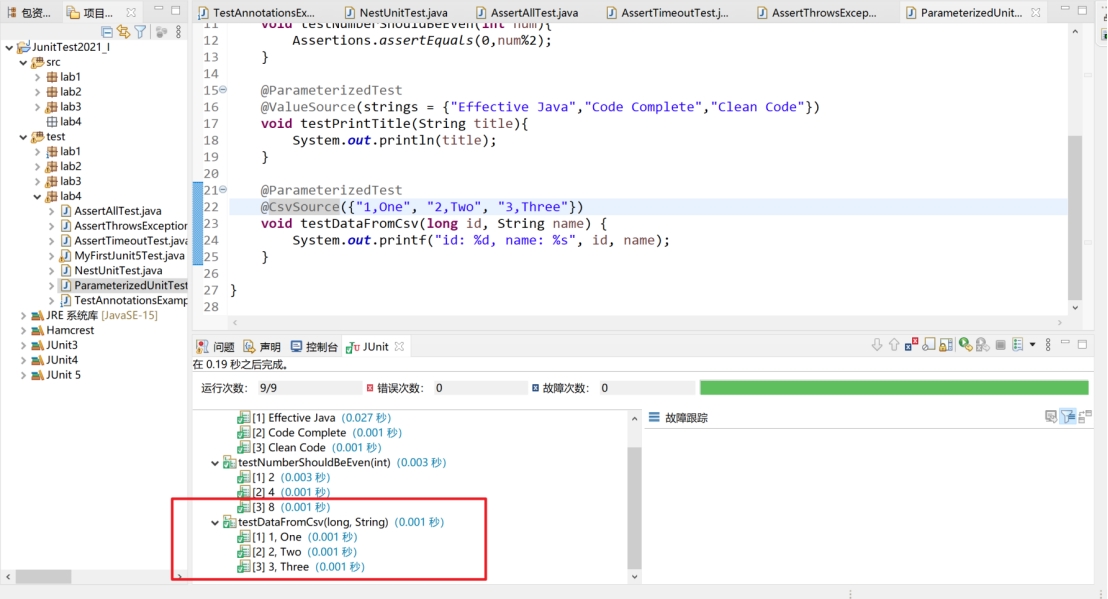
Task: Expand the JUnit3 library node
Action: pyautogui.click(x=22, y=344)
